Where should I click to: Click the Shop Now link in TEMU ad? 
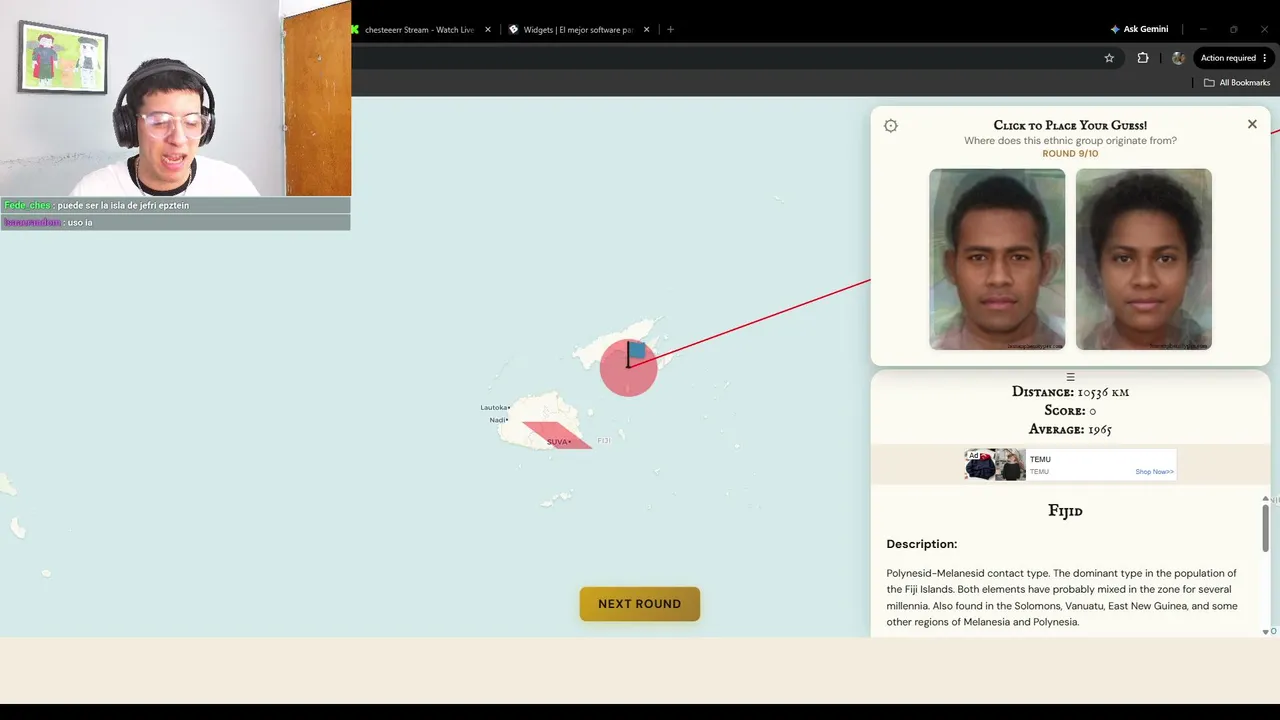(1154, 472)
